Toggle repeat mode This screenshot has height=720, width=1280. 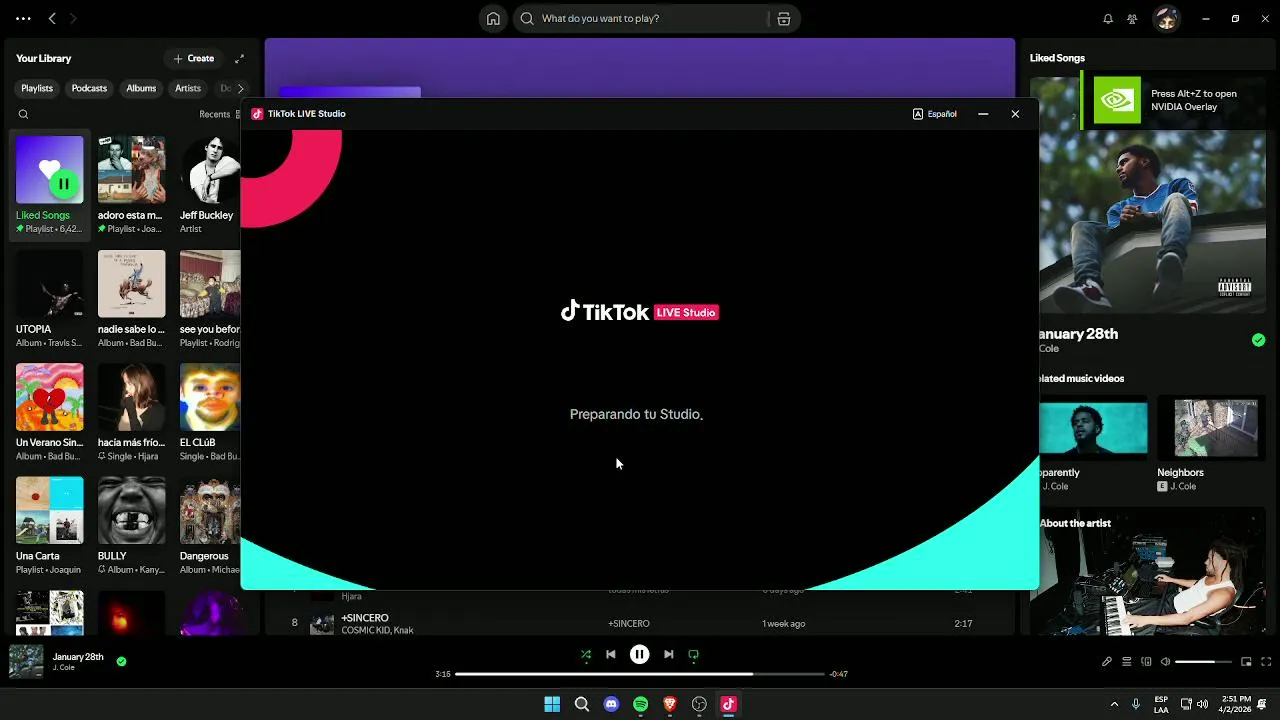[x=693, y=655]
